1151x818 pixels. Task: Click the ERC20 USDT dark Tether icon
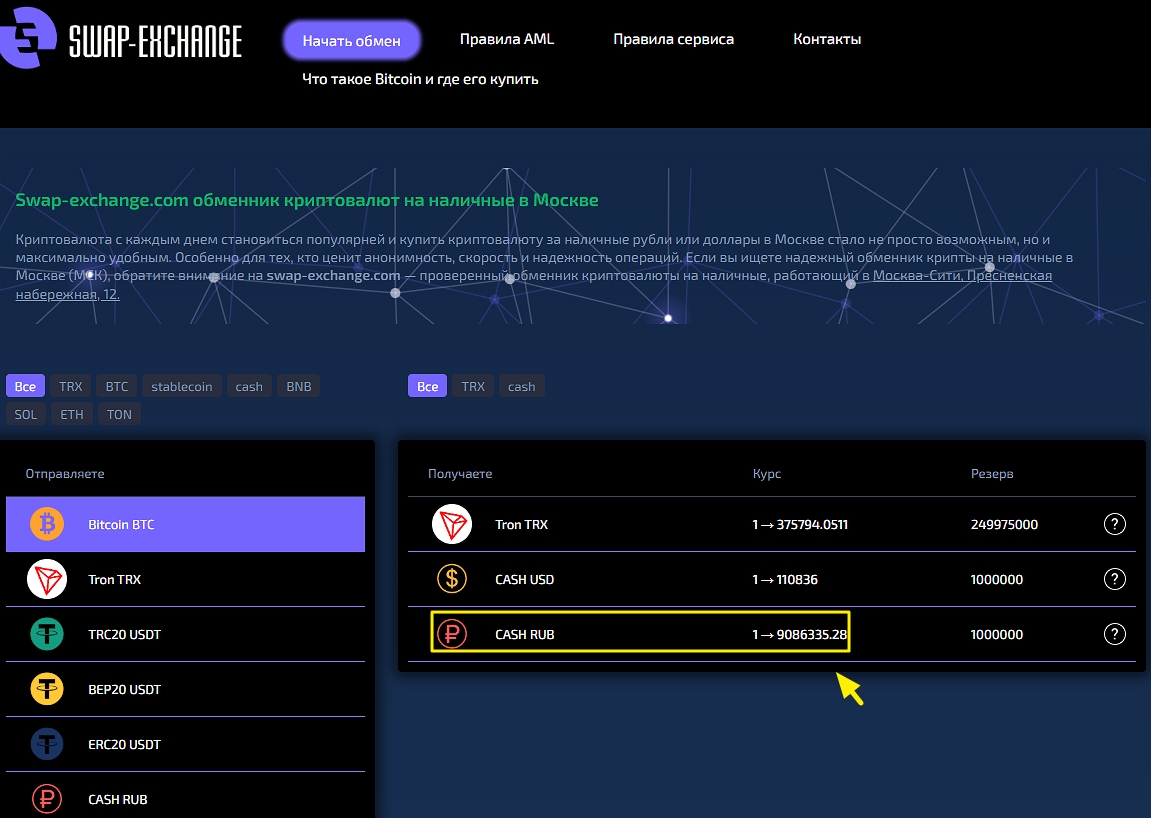[46, 745]
